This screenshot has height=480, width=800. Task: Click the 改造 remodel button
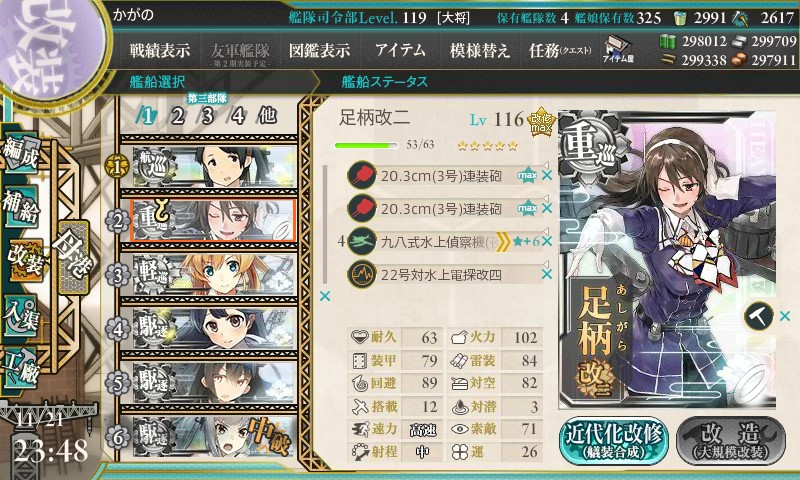pyautogui.click(x=731, y=440)
